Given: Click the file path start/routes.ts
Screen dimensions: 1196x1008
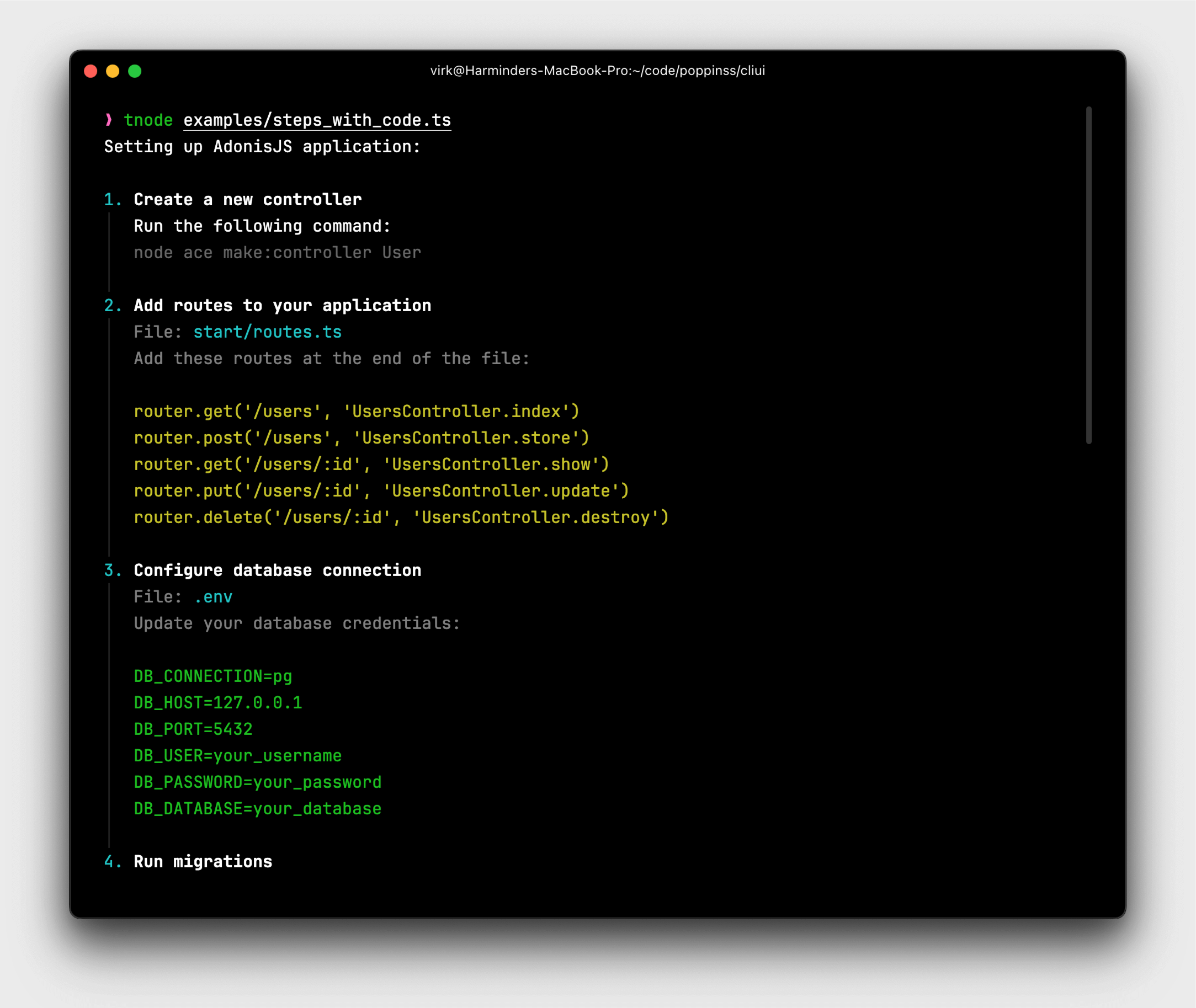Looking at the screenshot, I should pyautogui.click(x=268, y=332).
